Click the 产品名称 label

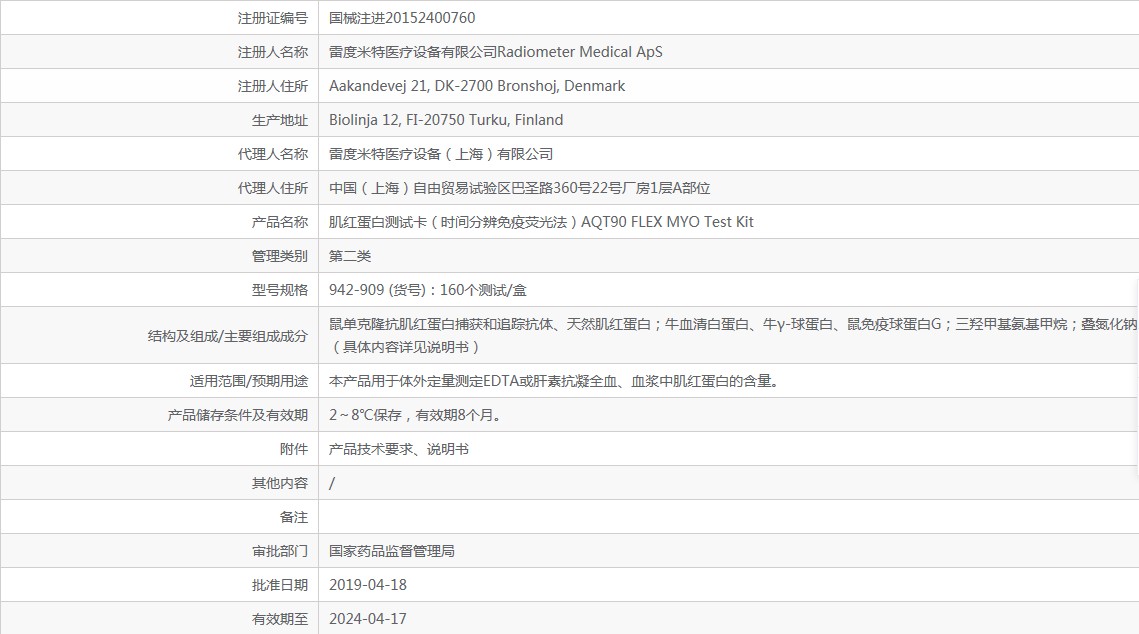point(280,222)
